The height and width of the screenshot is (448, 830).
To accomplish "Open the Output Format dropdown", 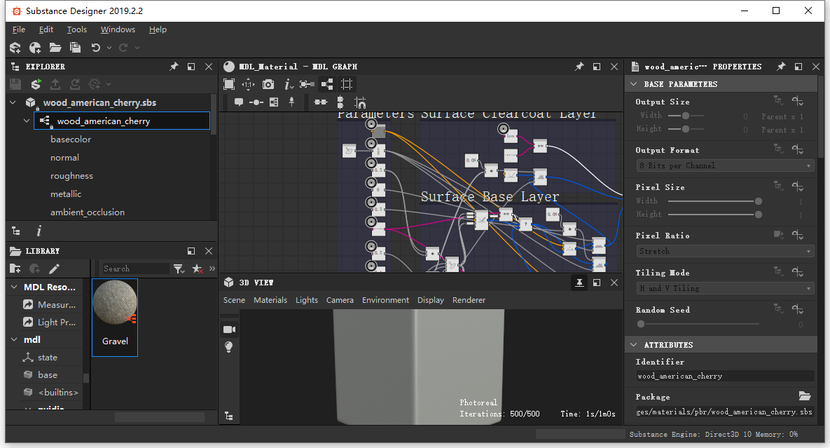I will coord(725,166).
